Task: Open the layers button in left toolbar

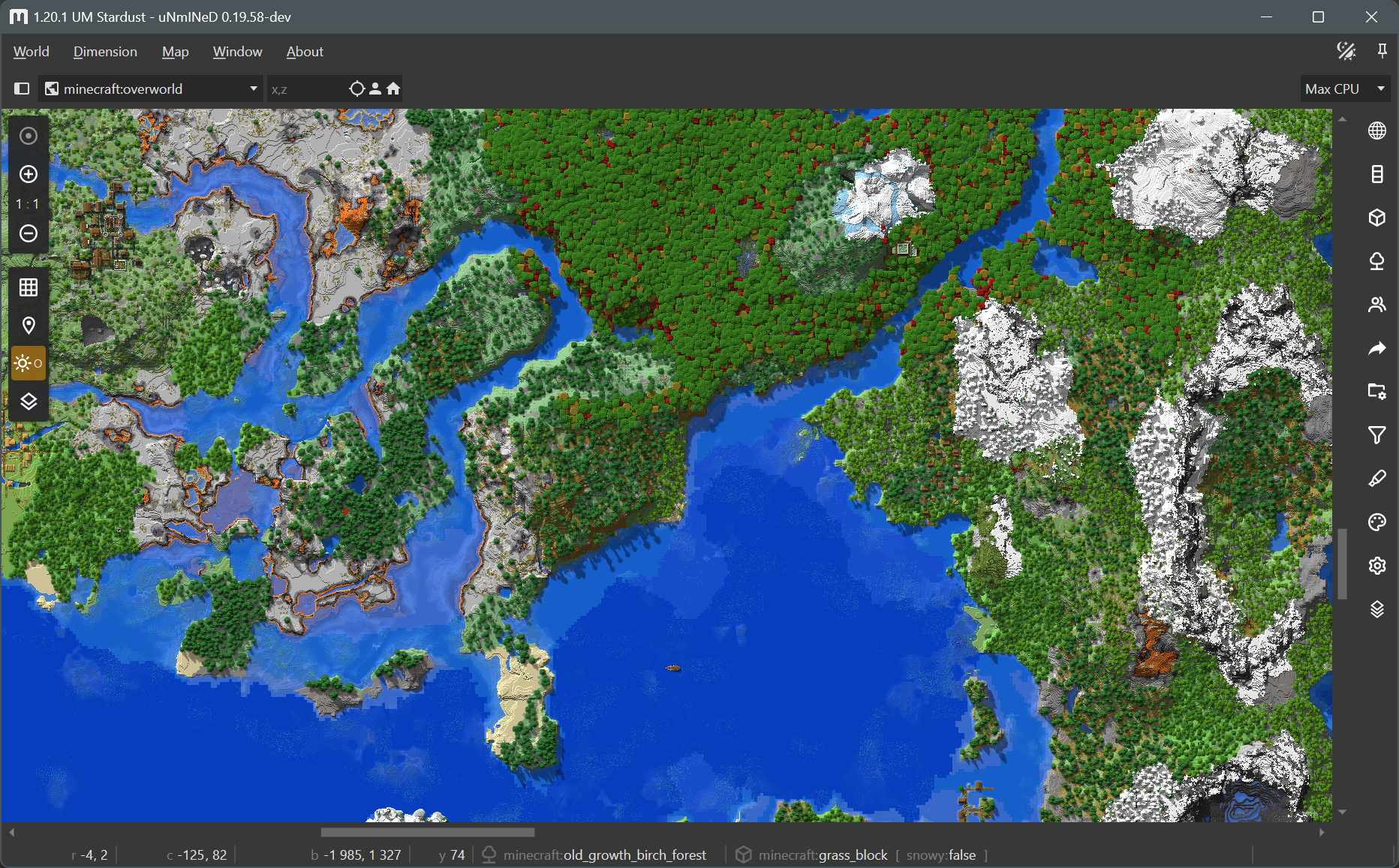Action: pyautogui.click(x=29, y=401)
